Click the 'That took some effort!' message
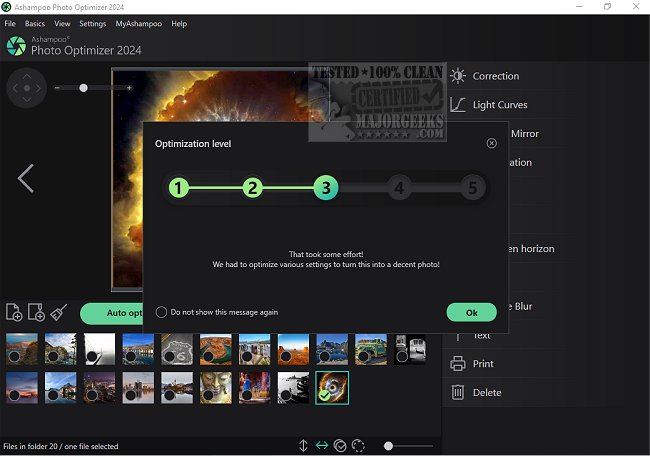Viewport: 650px width, 456px height. tap(326, 254)
